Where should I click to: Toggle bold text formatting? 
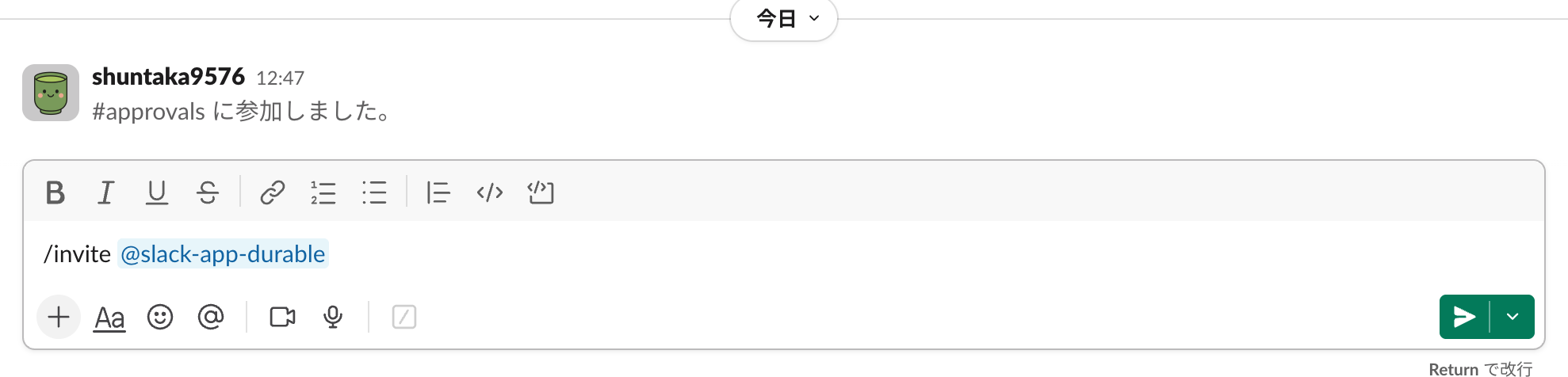[55, 192]
